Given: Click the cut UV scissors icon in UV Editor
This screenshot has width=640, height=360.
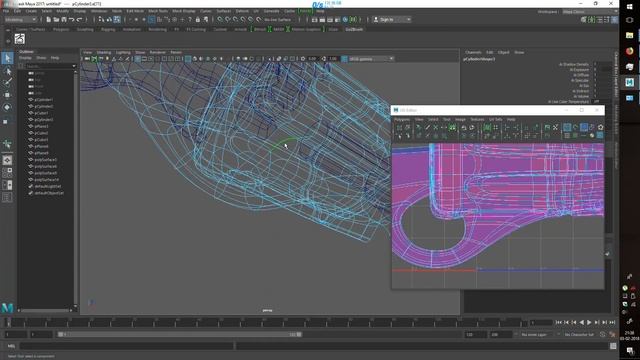Looking at the screenshot, I should (x=436, y=127).
